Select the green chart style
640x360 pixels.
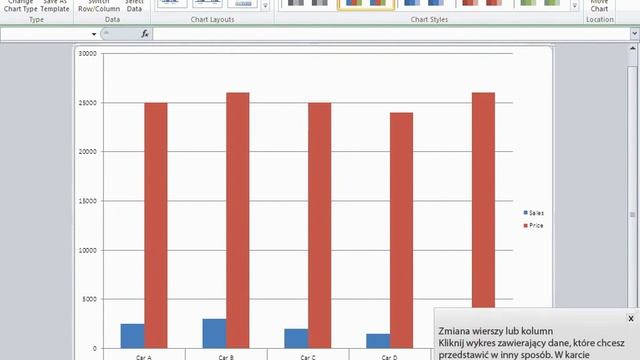click(x=540, y=3)
